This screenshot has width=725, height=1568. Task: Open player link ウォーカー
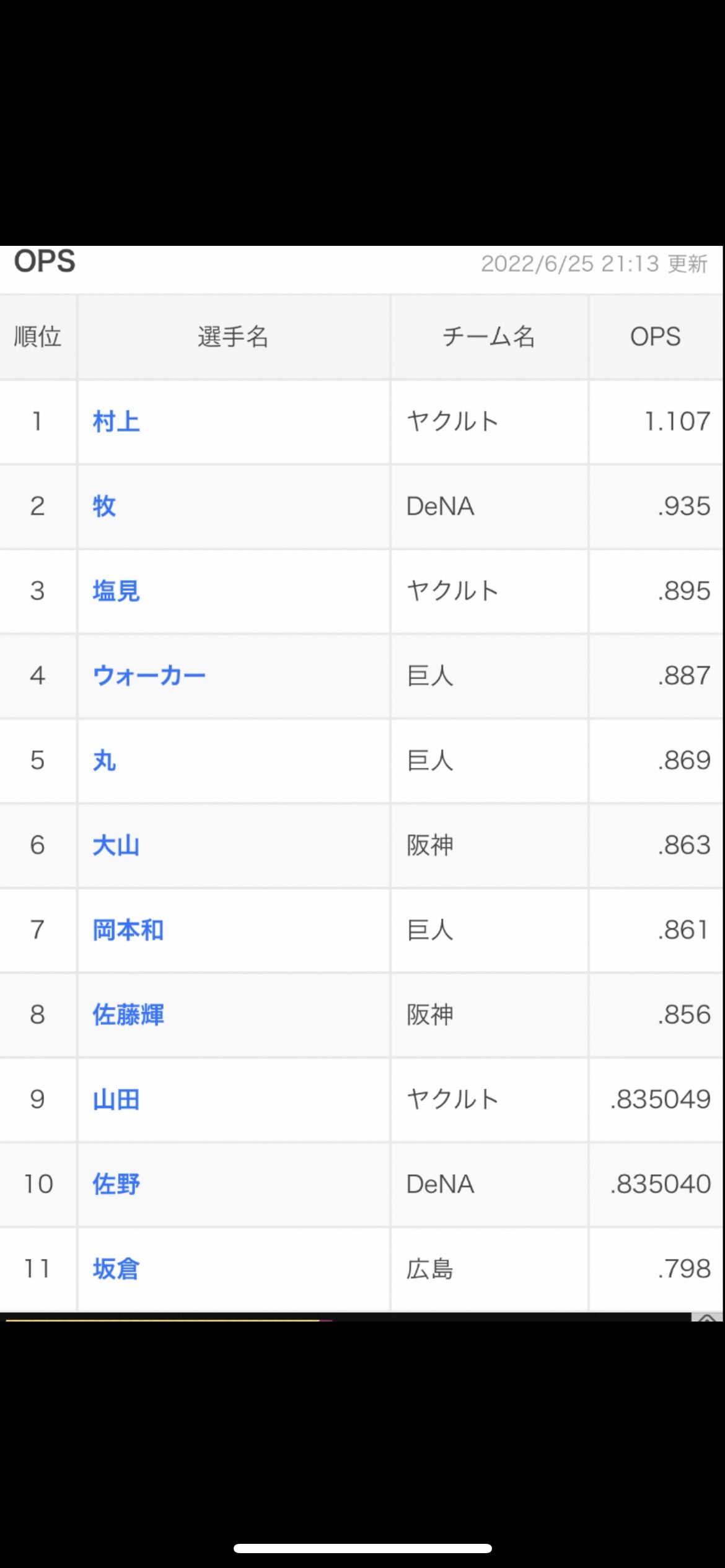(x=149, y=676)
